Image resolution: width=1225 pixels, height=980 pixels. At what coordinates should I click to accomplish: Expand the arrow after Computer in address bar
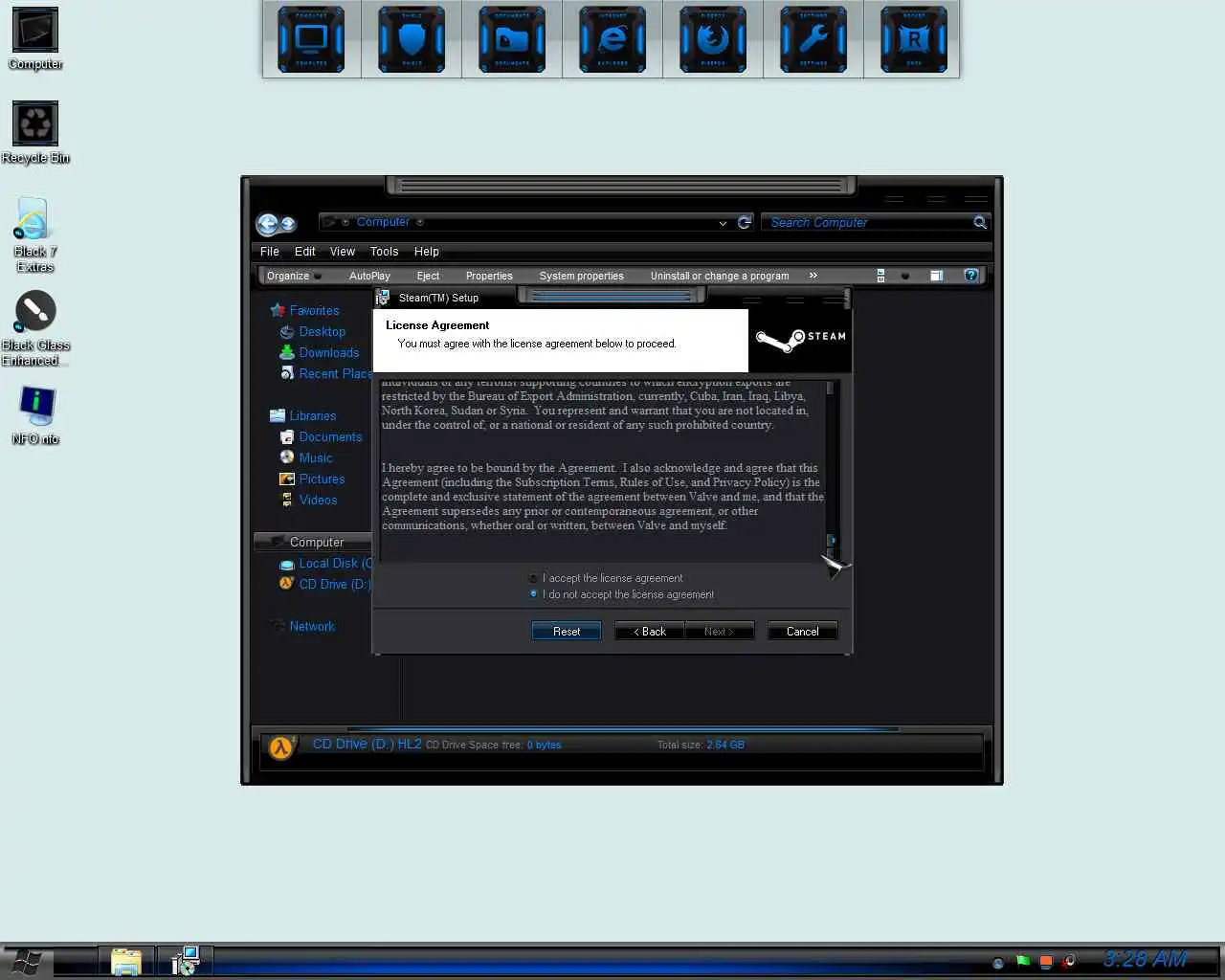tap(420, 222)
